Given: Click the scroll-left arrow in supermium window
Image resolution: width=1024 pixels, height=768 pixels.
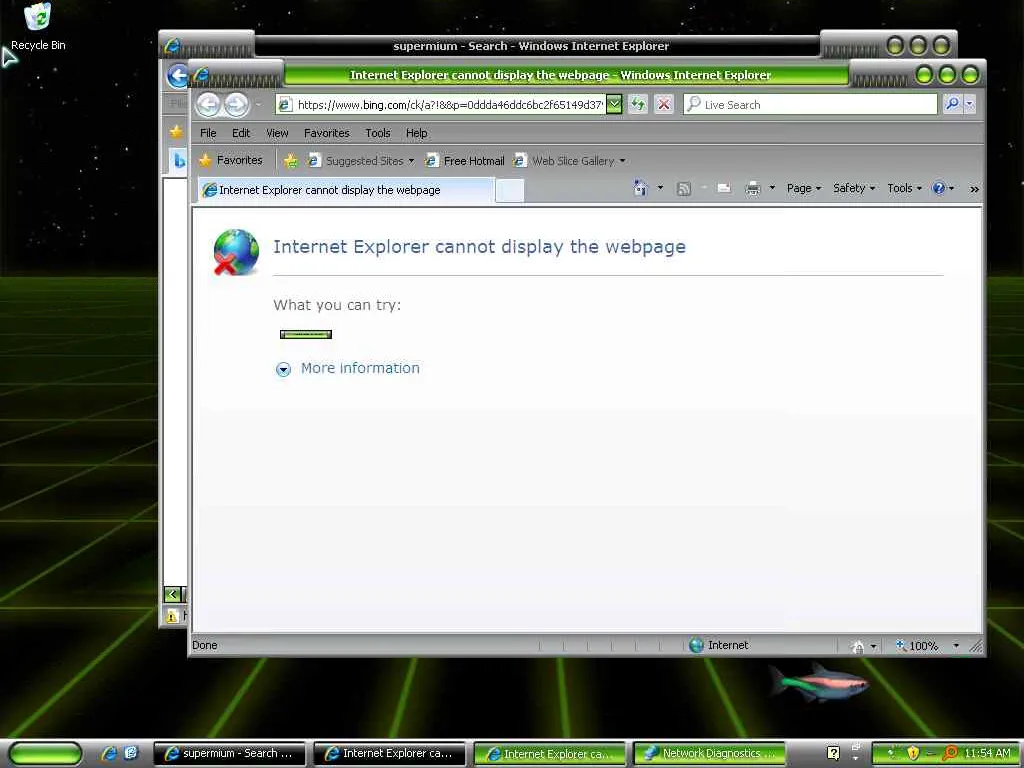Looking at the screenshot, I should click(172, 594).
